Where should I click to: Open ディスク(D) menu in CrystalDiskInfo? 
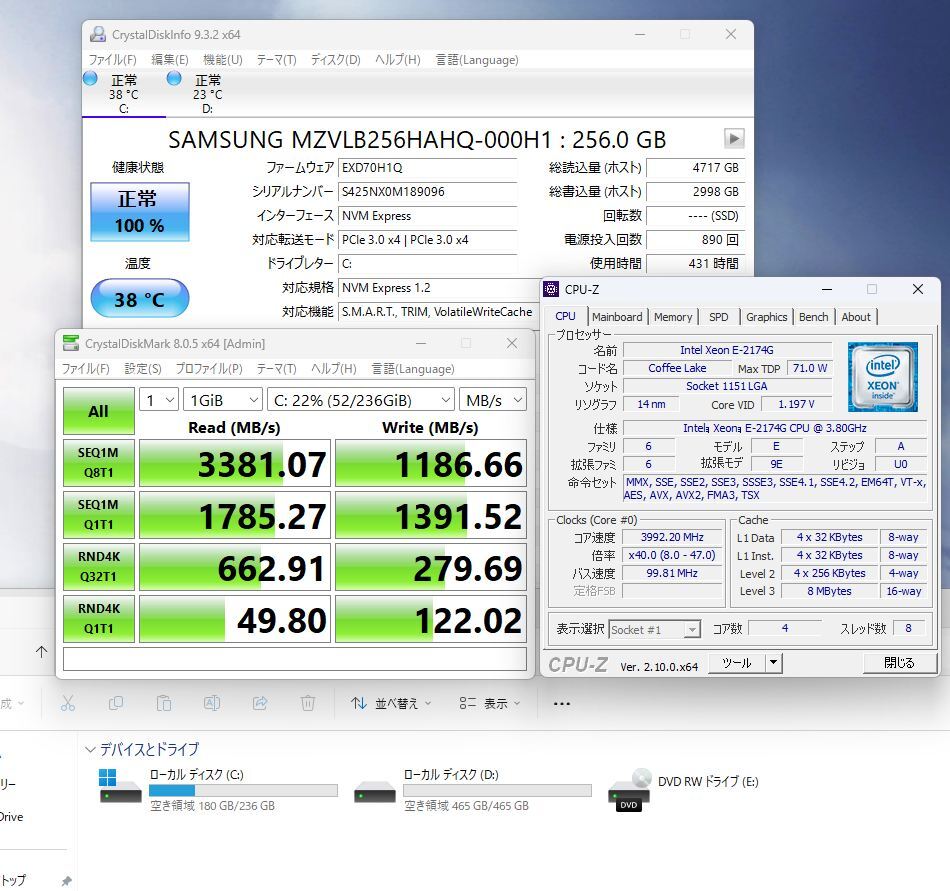(x=336, y=60)
